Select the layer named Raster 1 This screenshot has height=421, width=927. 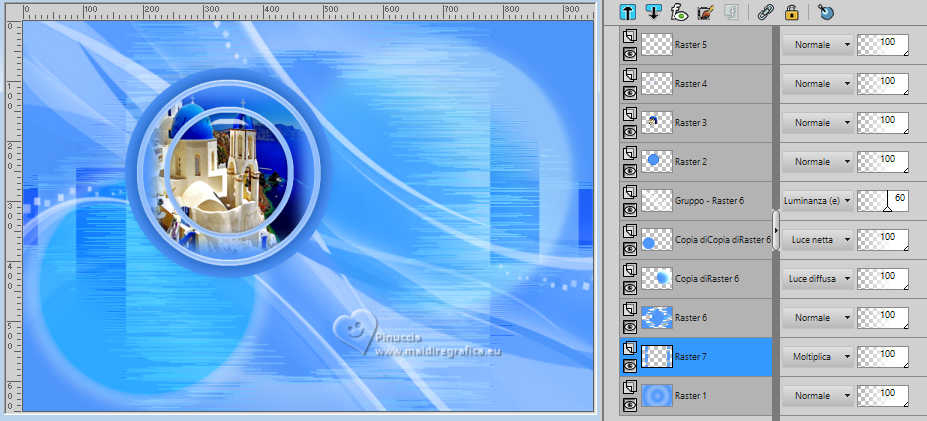pyautogui.click(x=691, y=396)
